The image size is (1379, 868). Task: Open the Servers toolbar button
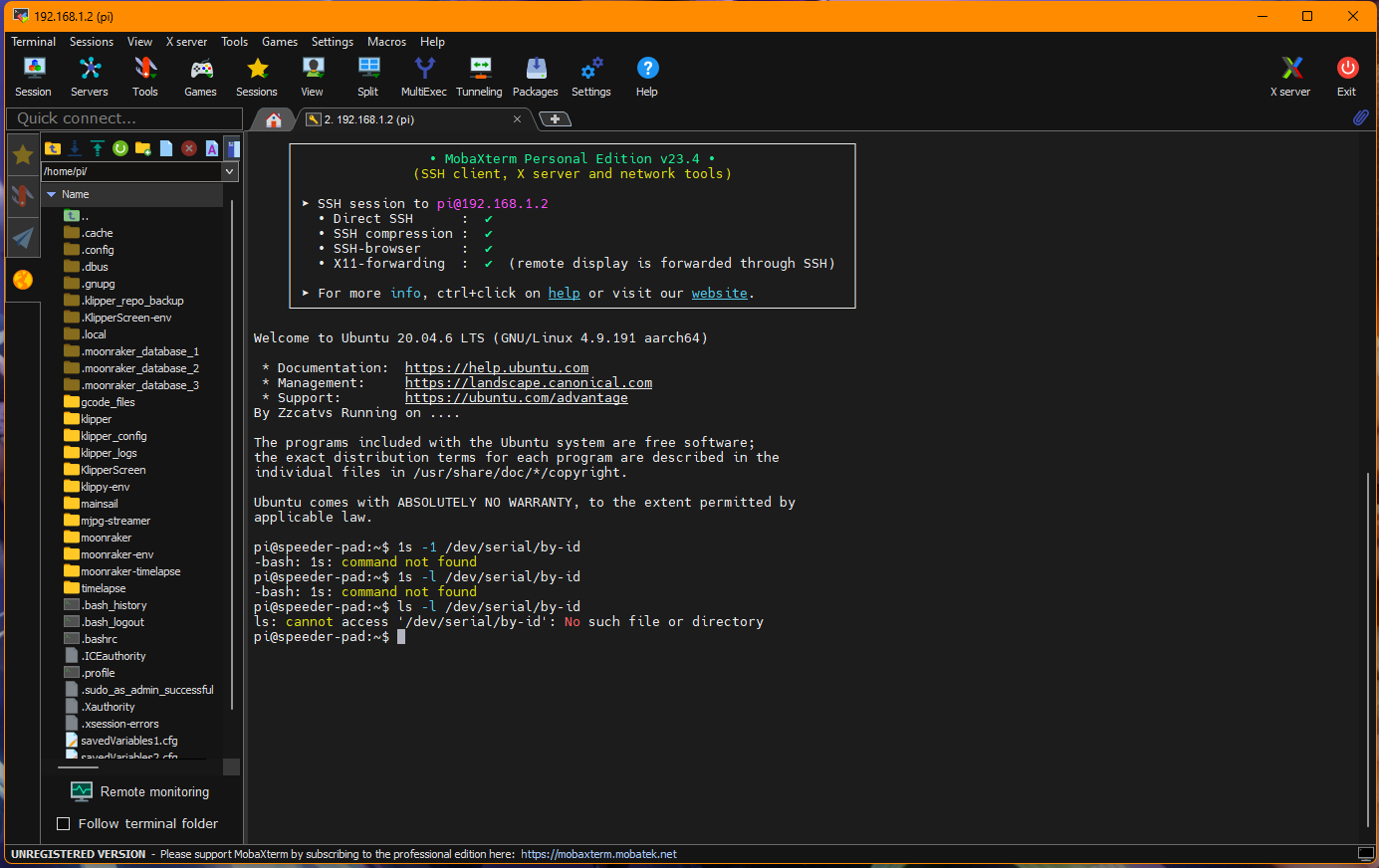click(90, 77)
